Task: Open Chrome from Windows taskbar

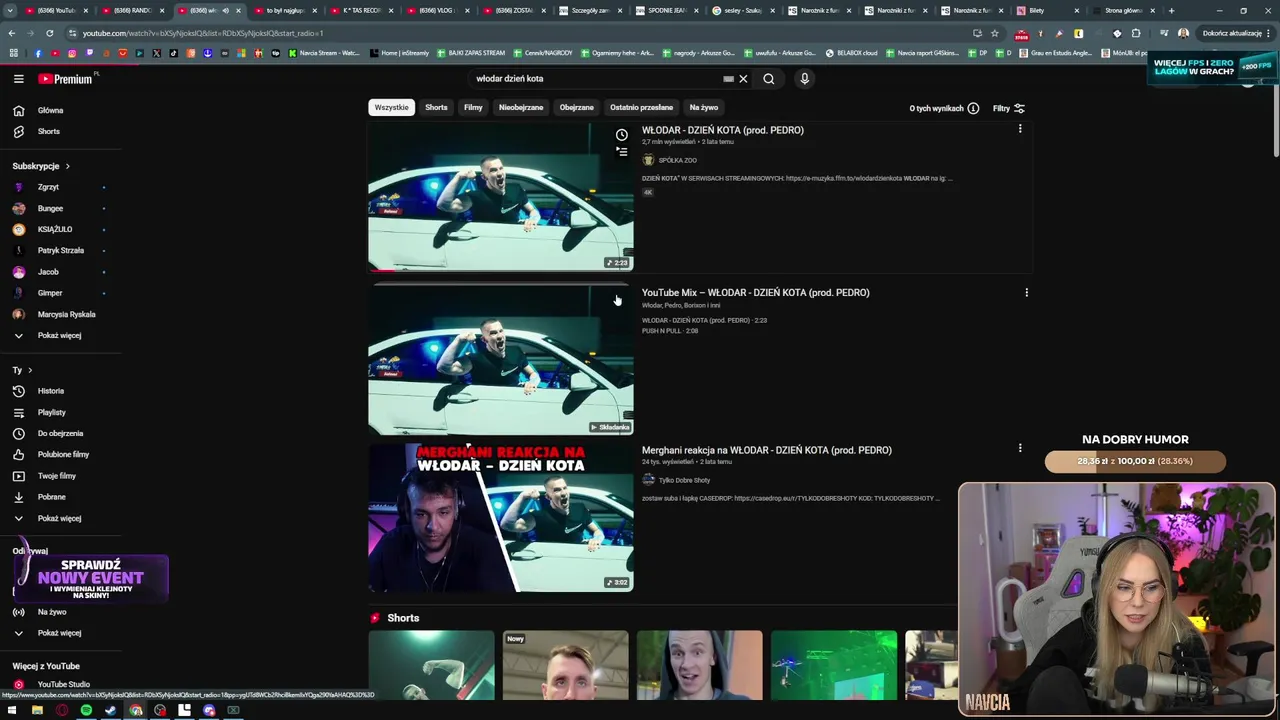Action: 135,710
